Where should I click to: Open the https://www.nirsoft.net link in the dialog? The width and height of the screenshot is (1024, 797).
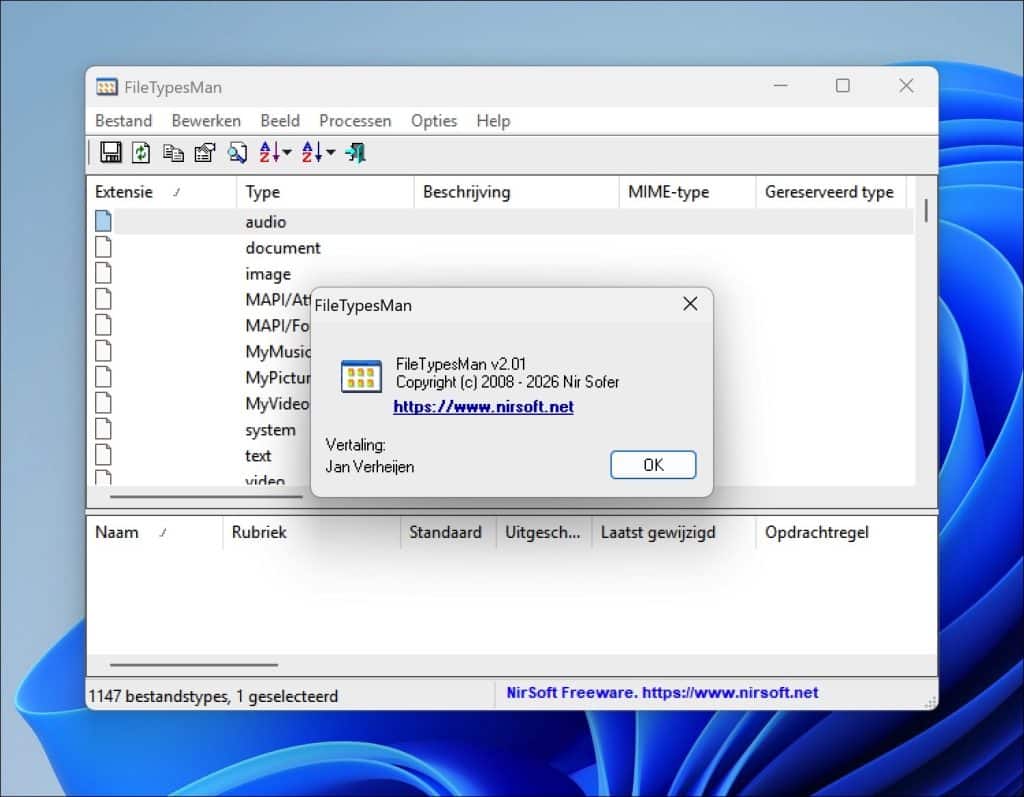pyautogui.click(x=483, y=406)
